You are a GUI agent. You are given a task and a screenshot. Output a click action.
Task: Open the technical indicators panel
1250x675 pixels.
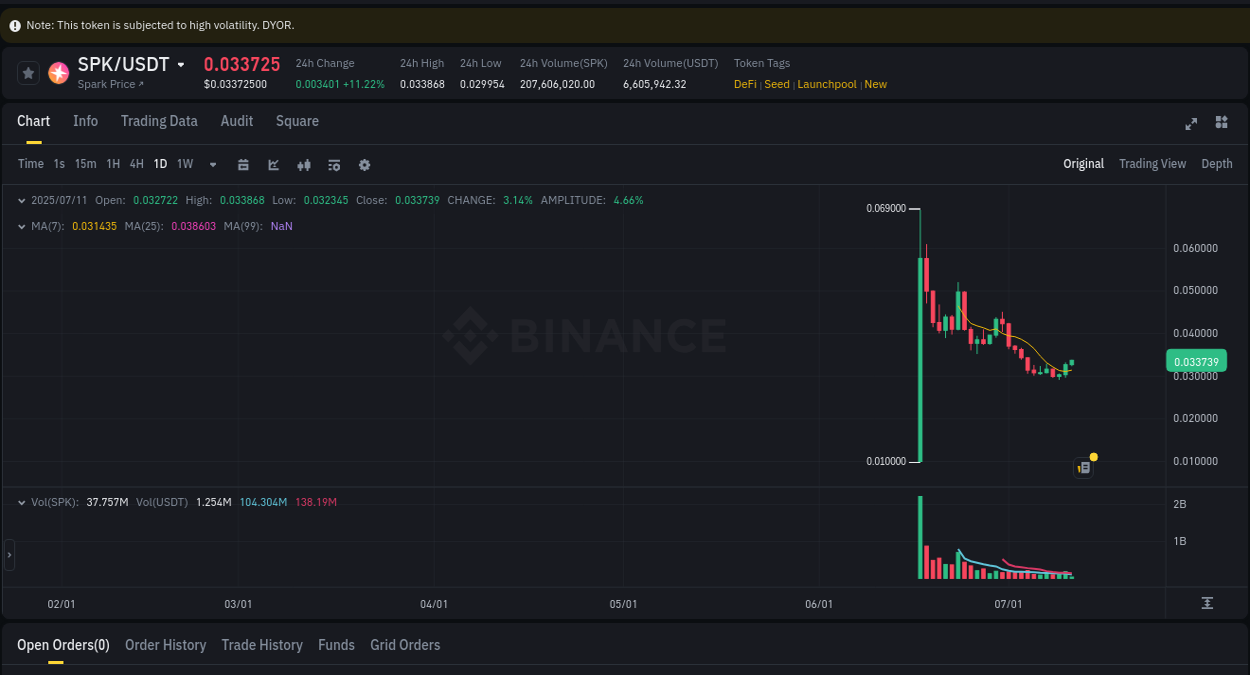coord(334,164)
